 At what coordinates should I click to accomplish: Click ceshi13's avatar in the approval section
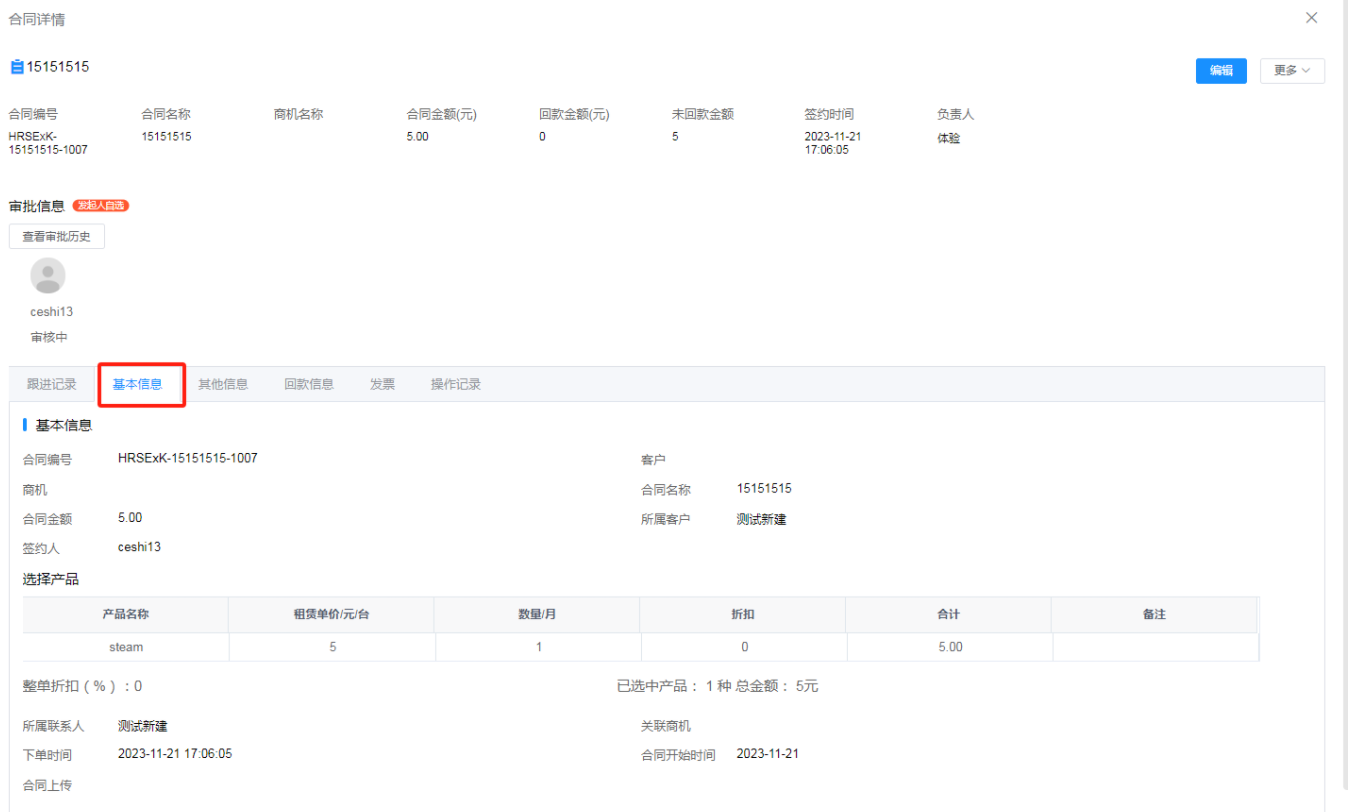click(48, 275)
